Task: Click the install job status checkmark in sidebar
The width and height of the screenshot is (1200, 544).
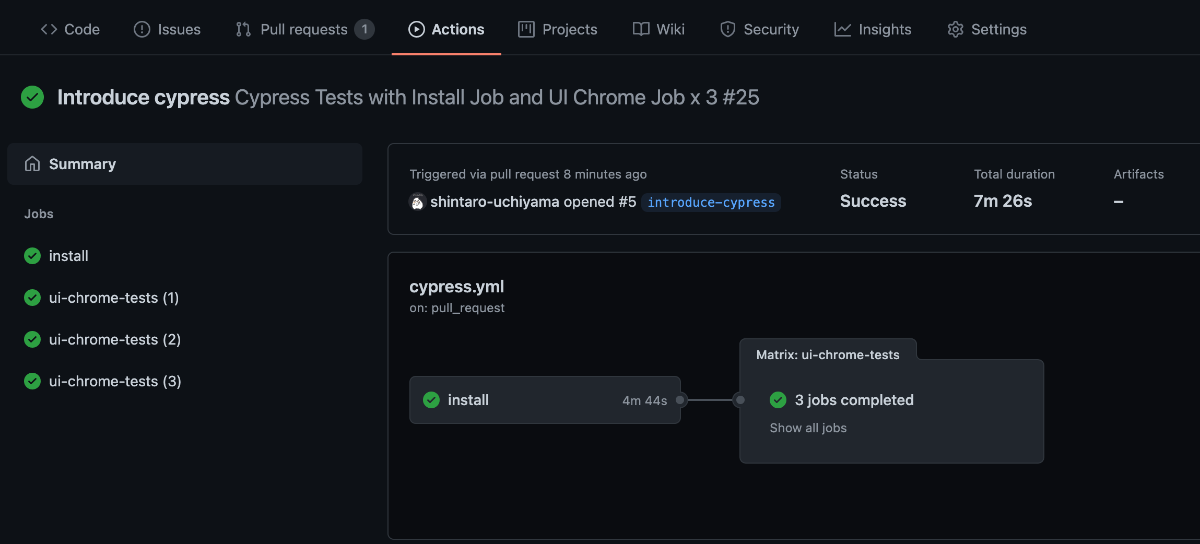Action: 33,256
